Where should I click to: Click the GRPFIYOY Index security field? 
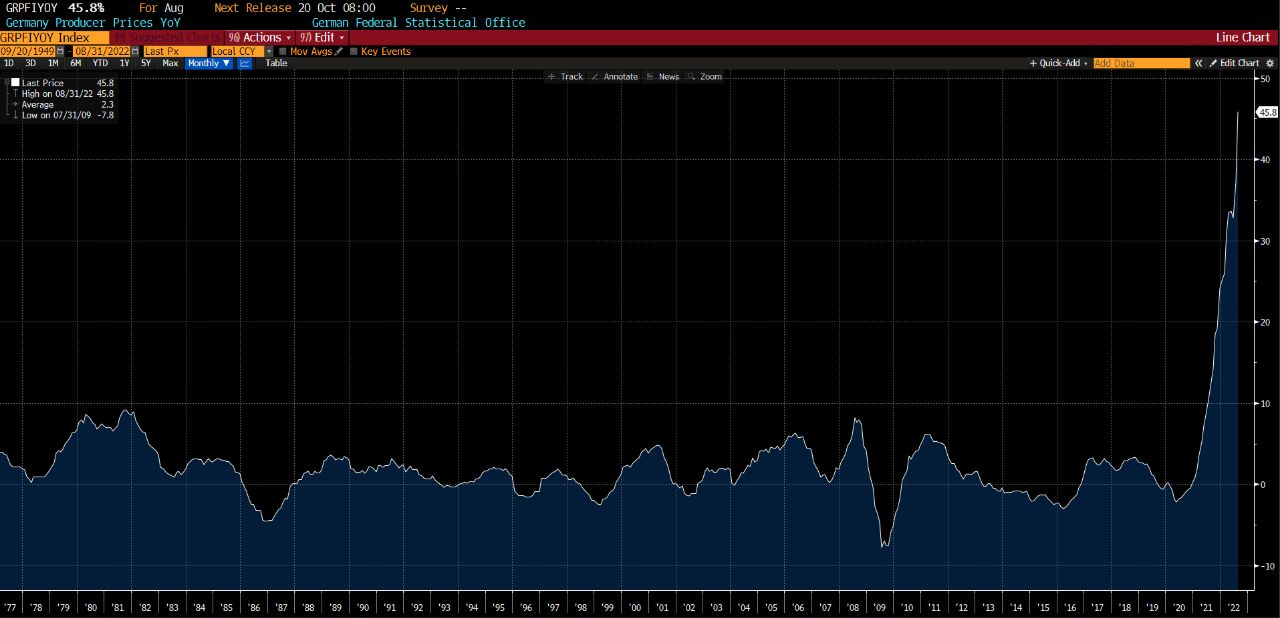[52, 38]
